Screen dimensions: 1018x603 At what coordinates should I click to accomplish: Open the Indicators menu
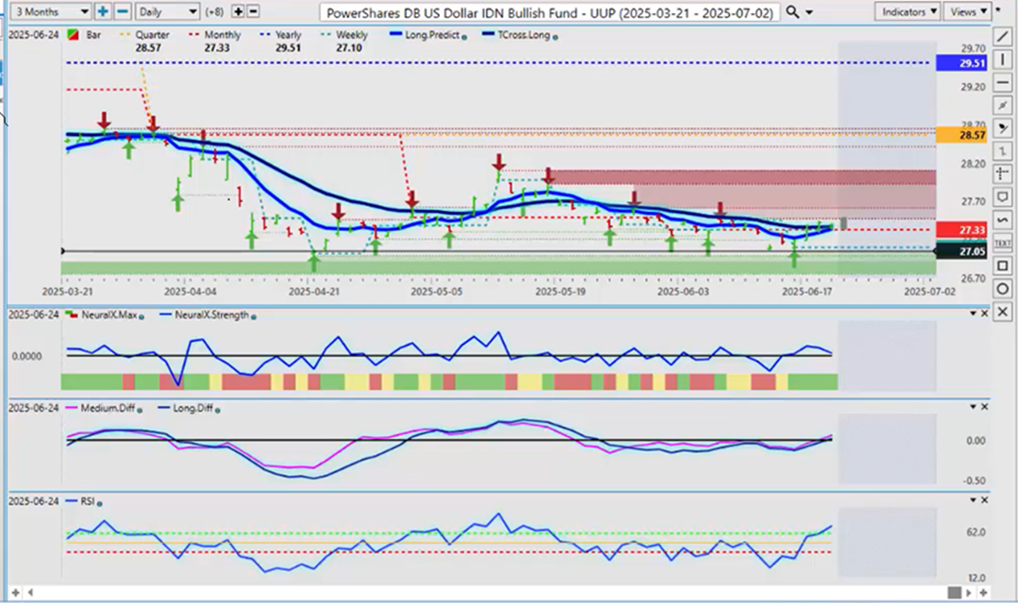908,12
